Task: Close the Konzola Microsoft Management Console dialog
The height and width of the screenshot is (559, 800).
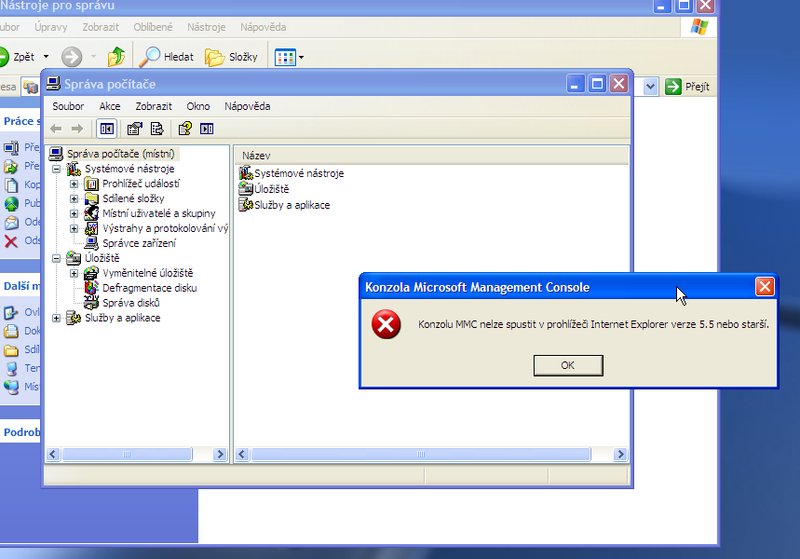Action: click(x=764, y=287)
